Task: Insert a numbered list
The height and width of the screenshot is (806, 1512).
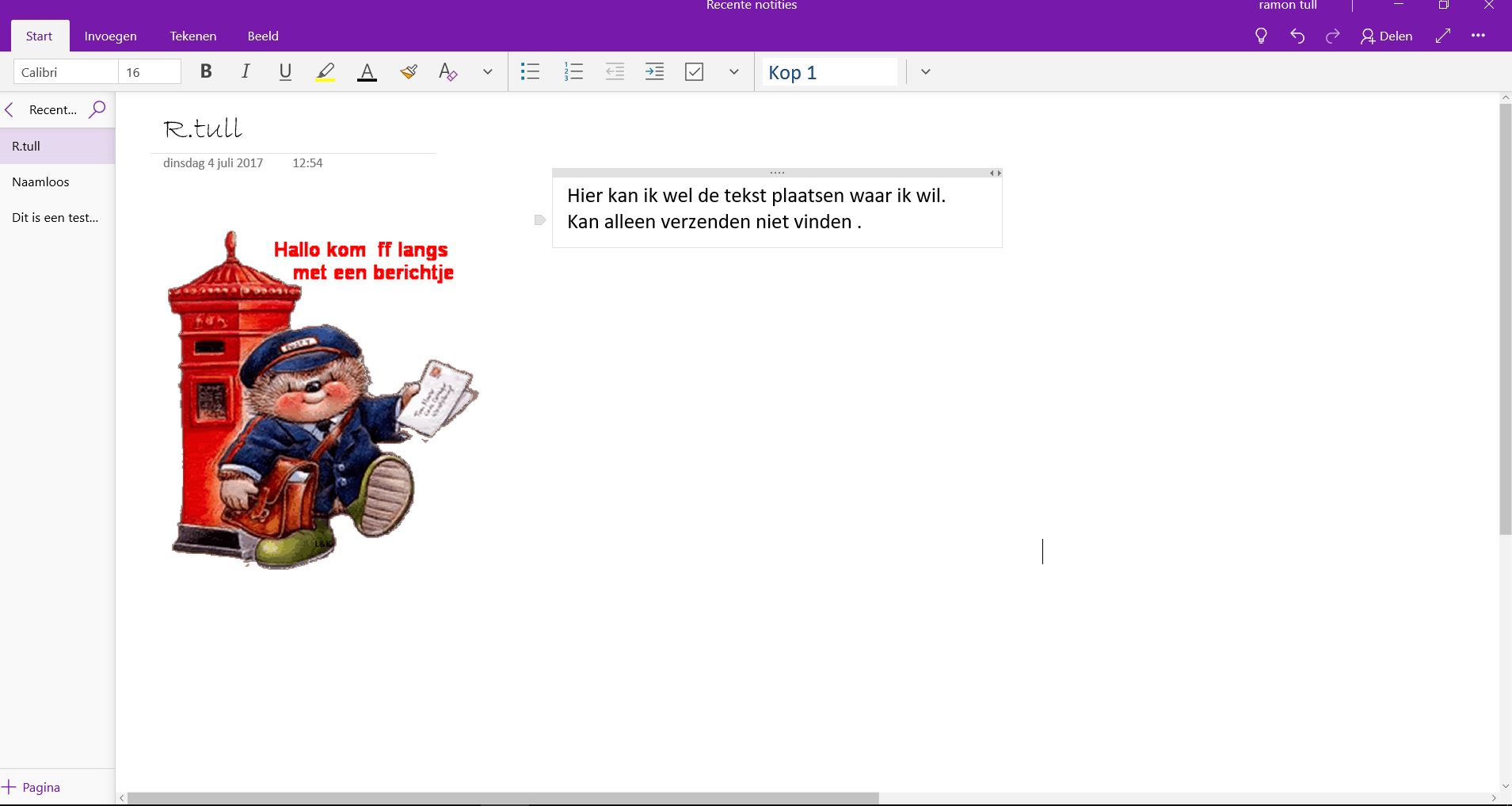Action: [x=573, y=72]
